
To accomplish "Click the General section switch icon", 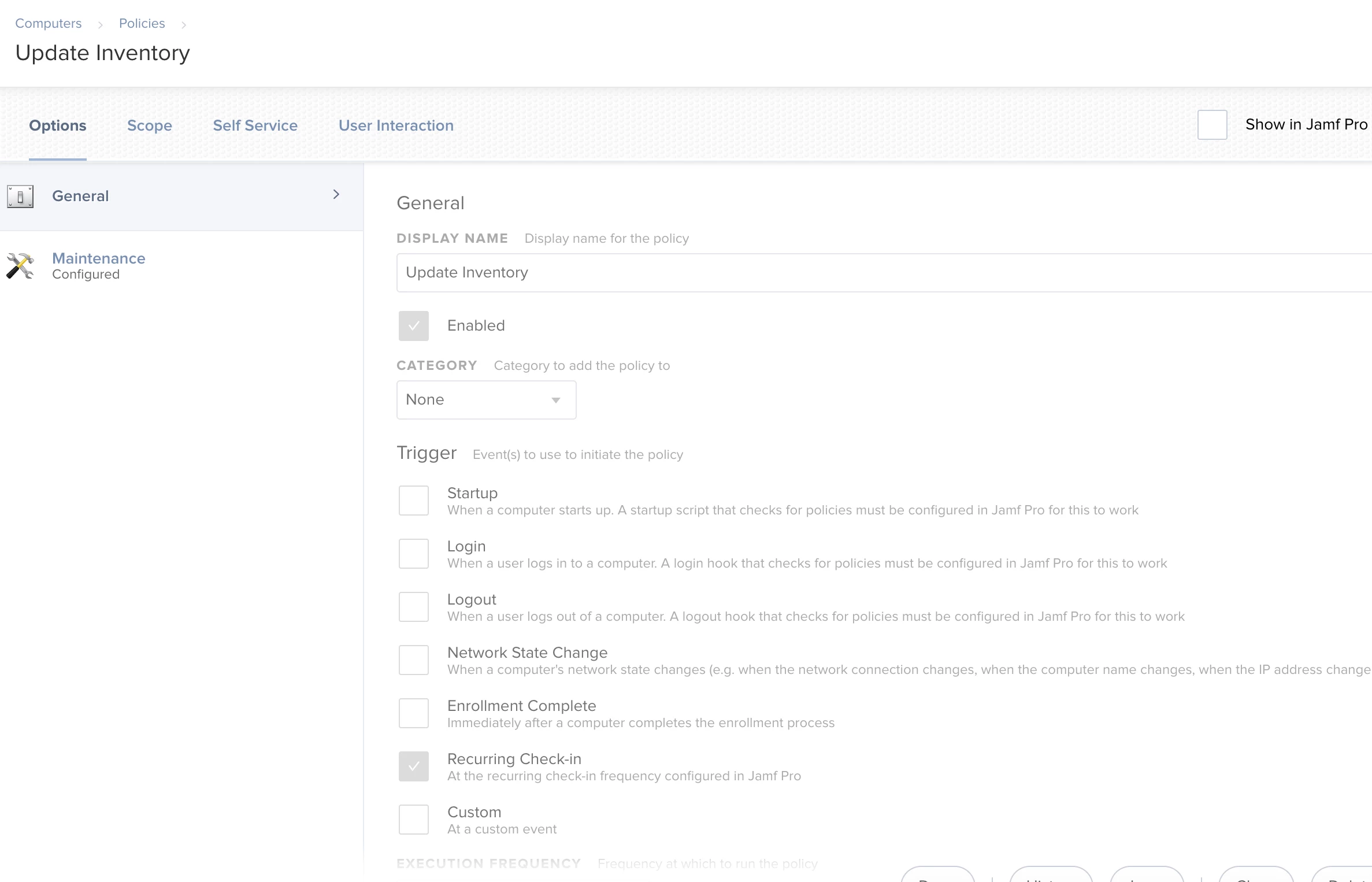I will pos(20,197).
